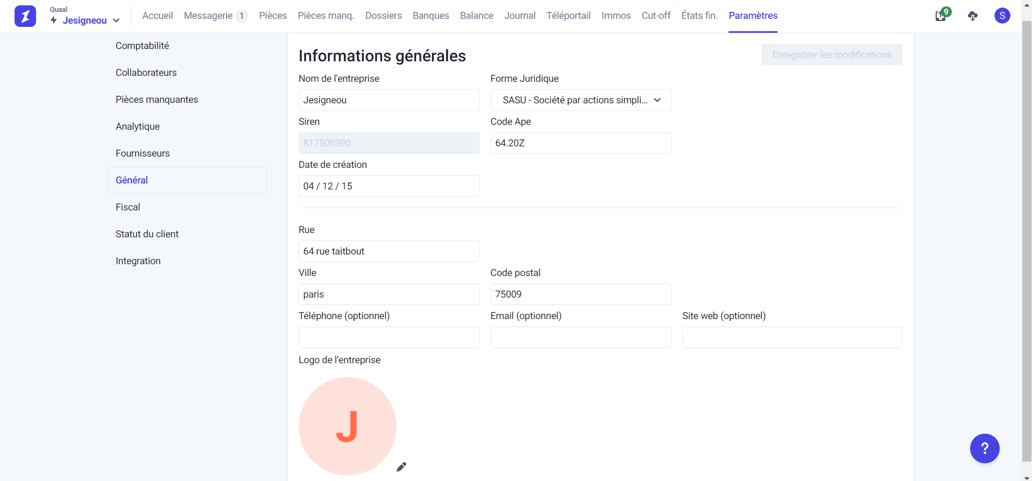The height and width of the screenshot is (481, 1032).
Task: Click the Quaal logo icon
Action: tap(25, 16)
